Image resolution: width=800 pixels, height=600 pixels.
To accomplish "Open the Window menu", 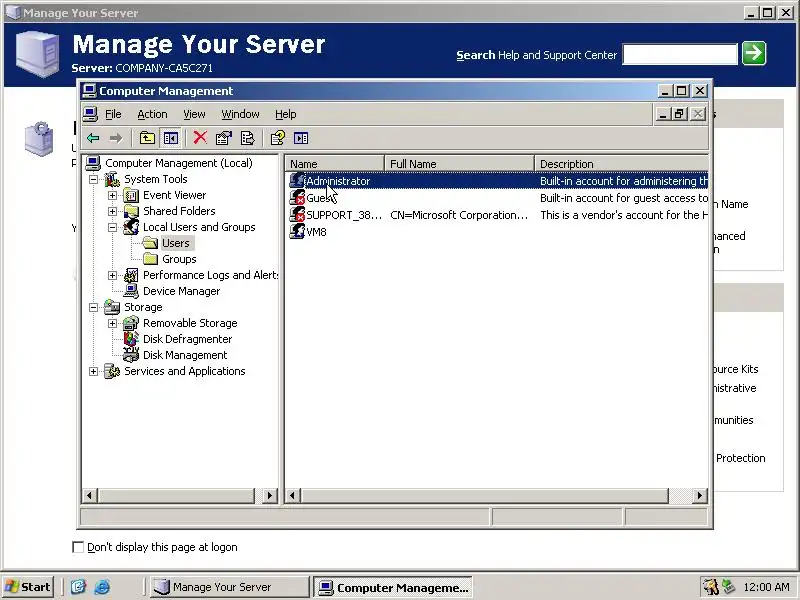I will click(240, 114).
